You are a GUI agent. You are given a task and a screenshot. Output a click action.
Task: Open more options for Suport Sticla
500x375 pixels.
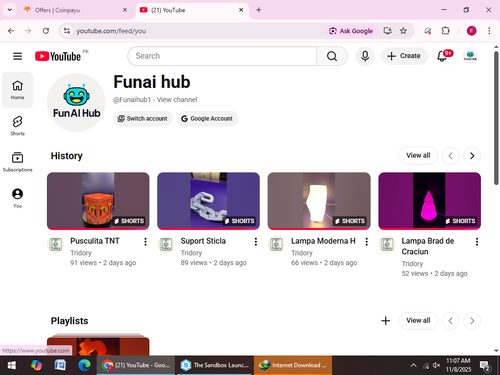coord(256,242)
